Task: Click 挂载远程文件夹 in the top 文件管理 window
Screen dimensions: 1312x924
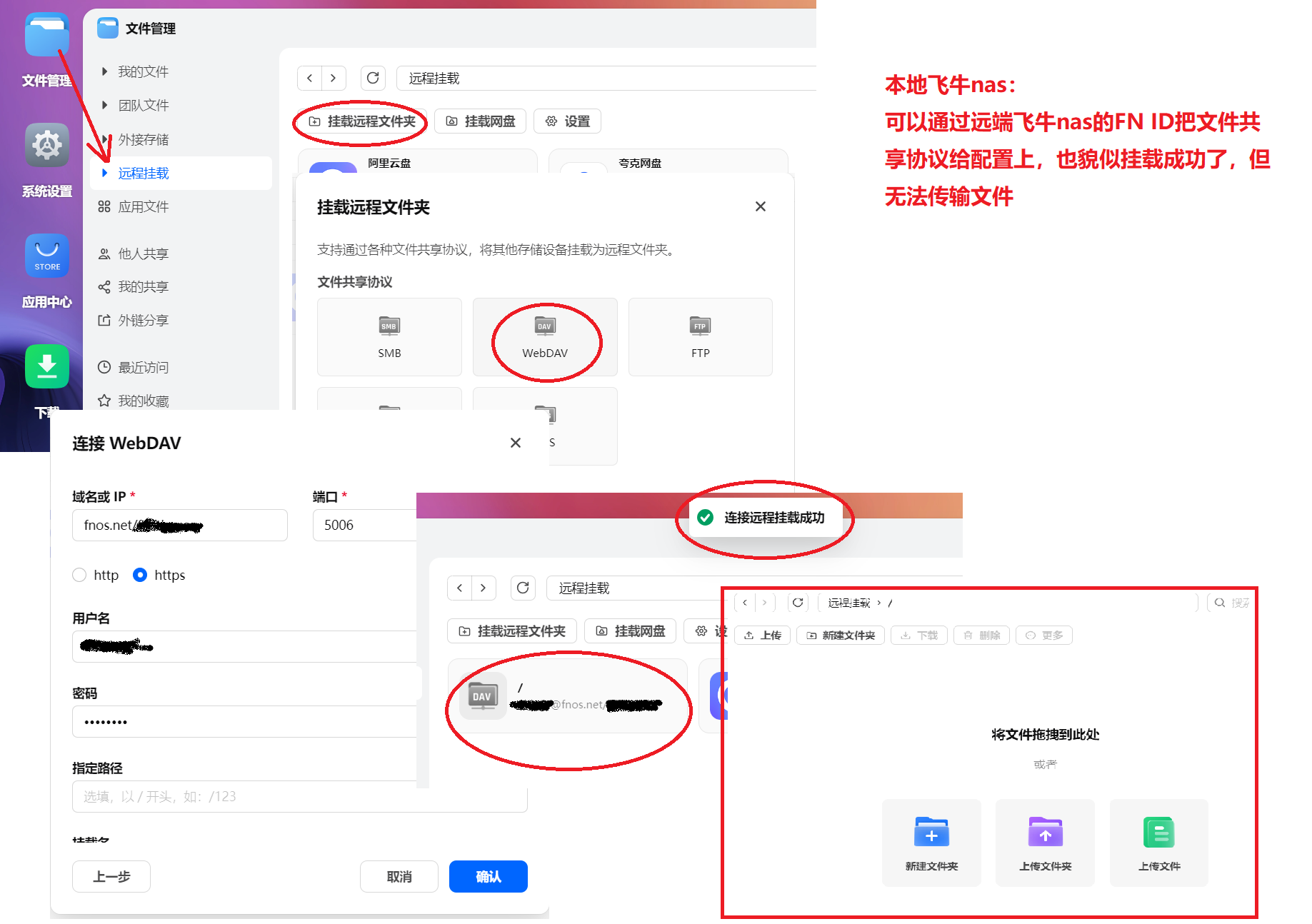Action: click(x=362, y=121)
